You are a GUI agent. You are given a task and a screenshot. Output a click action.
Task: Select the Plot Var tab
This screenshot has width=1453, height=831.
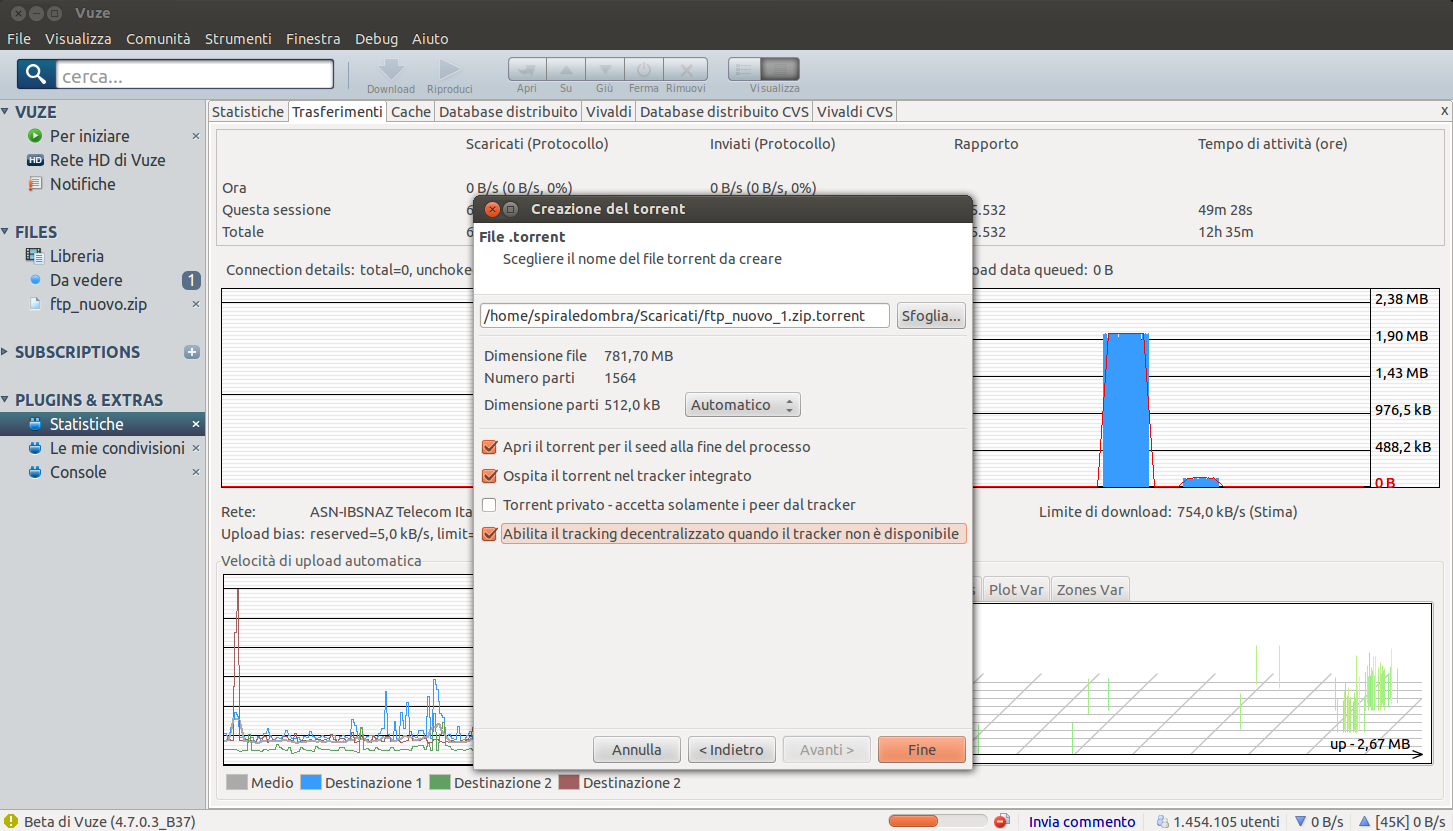pyautogui.click(x=1016, y=589)
